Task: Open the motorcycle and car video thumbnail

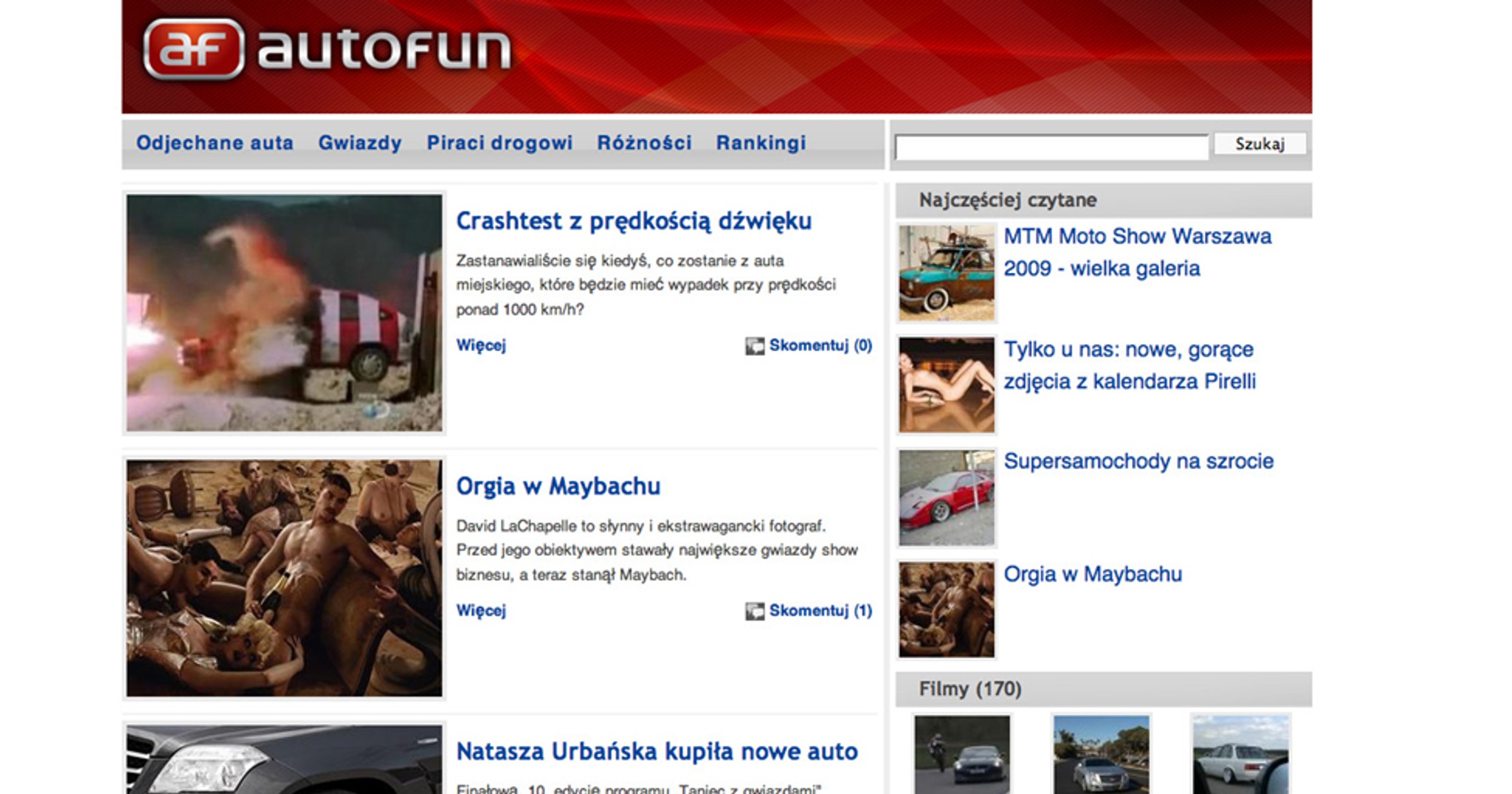Action: 962,754
